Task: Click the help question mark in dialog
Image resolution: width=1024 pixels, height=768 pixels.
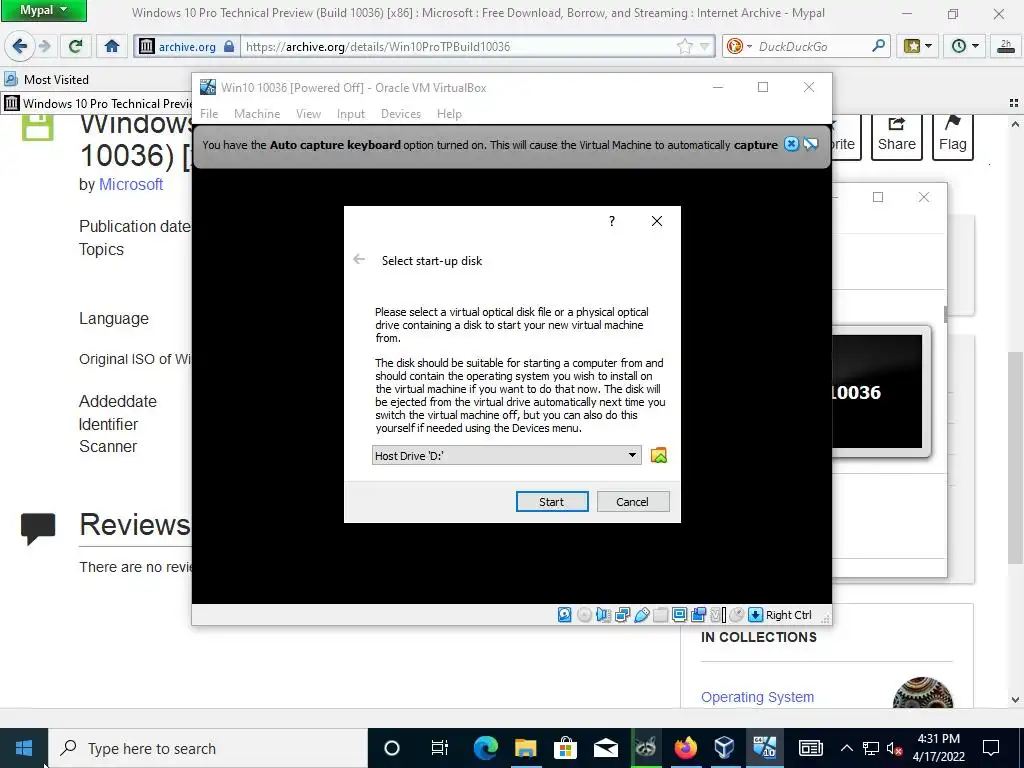Action: 612,221
